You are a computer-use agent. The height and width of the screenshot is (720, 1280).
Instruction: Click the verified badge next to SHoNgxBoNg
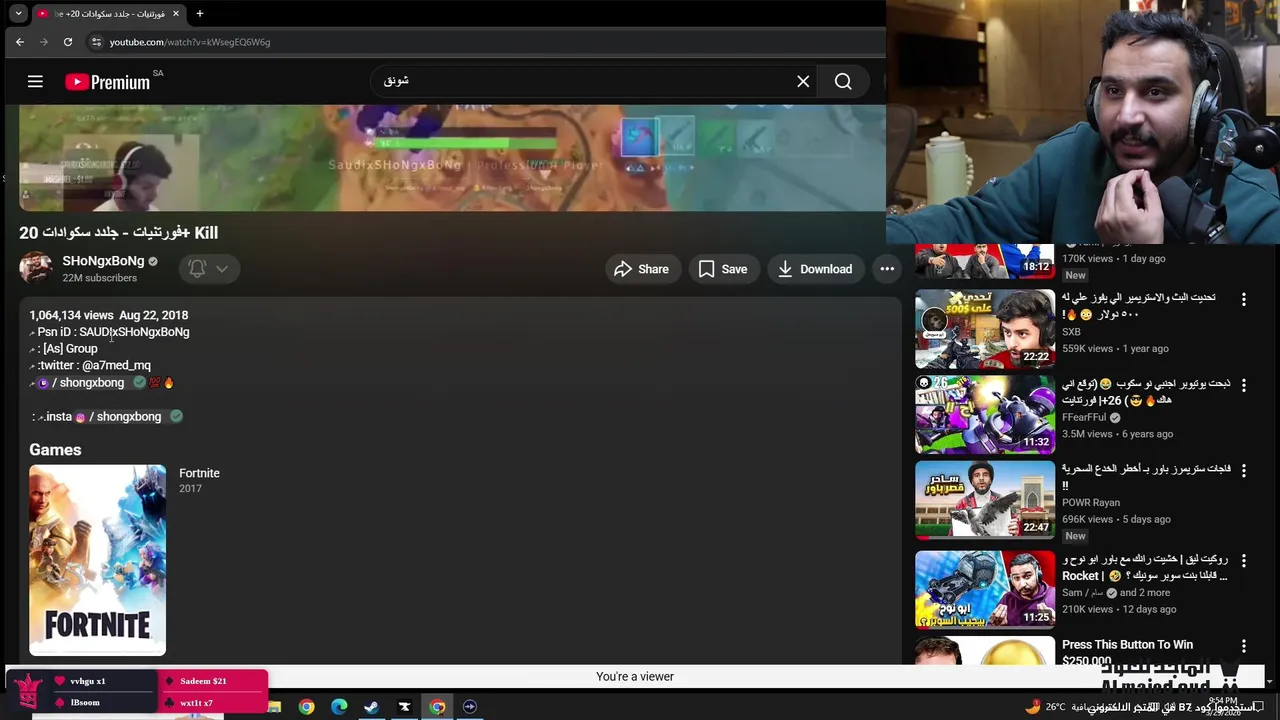pyautogui.click(x=153, y=261)
